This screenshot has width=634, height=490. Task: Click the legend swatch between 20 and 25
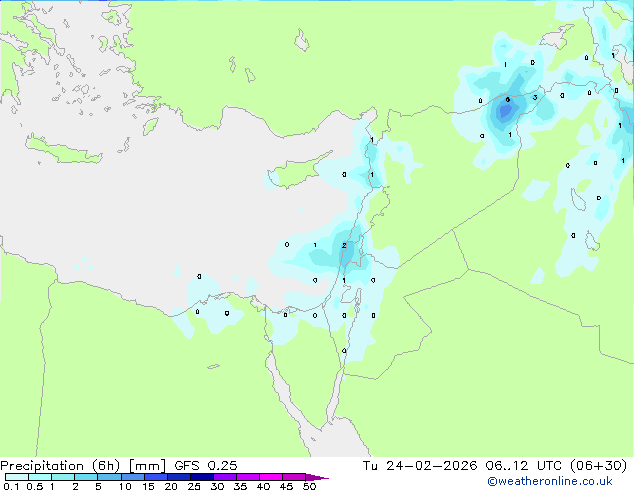179,477
